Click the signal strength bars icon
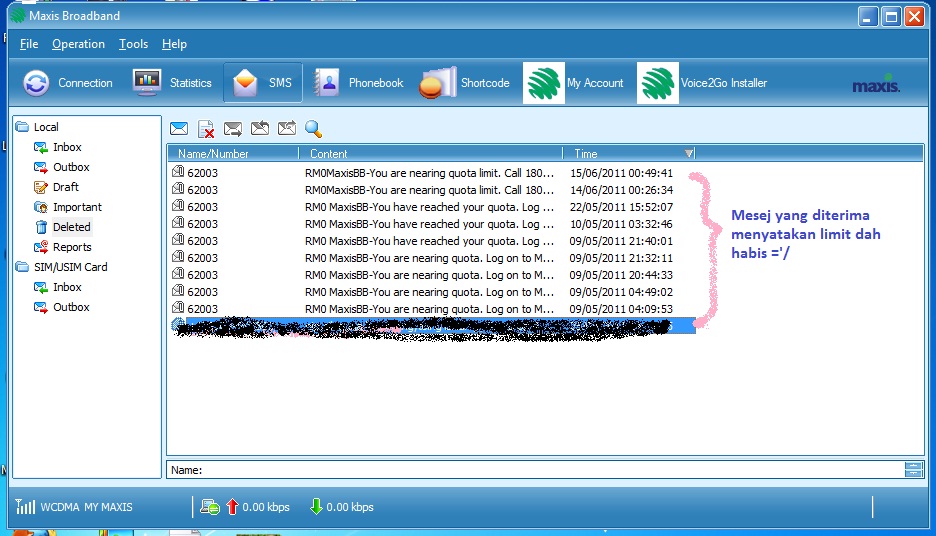The width and height of the screenshot is (936, 536). pos(25,506)
